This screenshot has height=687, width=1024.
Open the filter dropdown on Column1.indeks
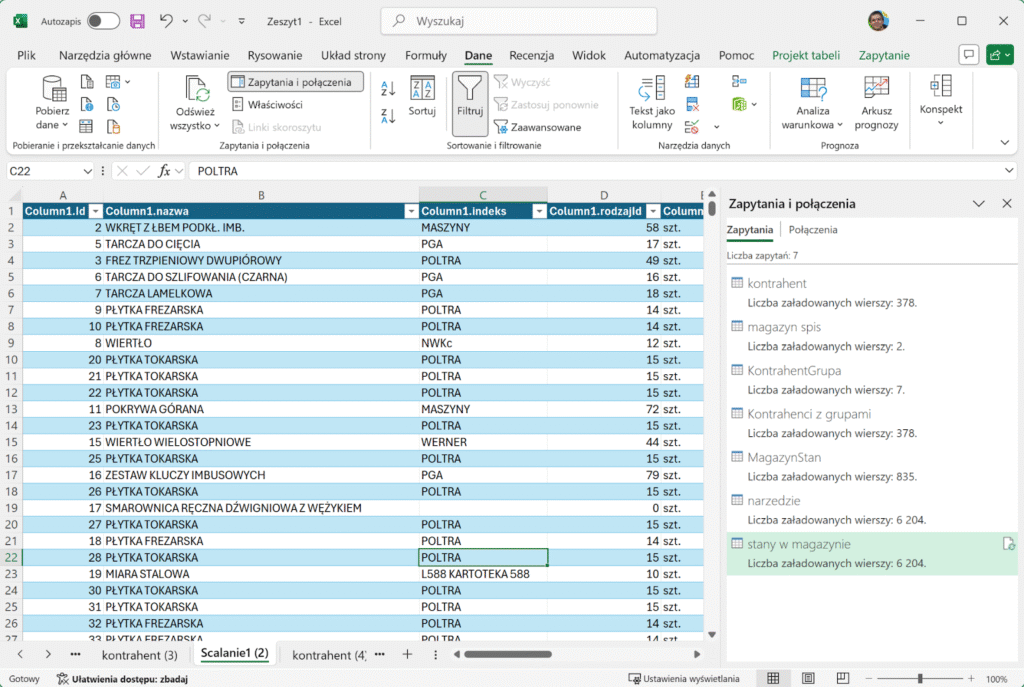click(x=541, y=211)
